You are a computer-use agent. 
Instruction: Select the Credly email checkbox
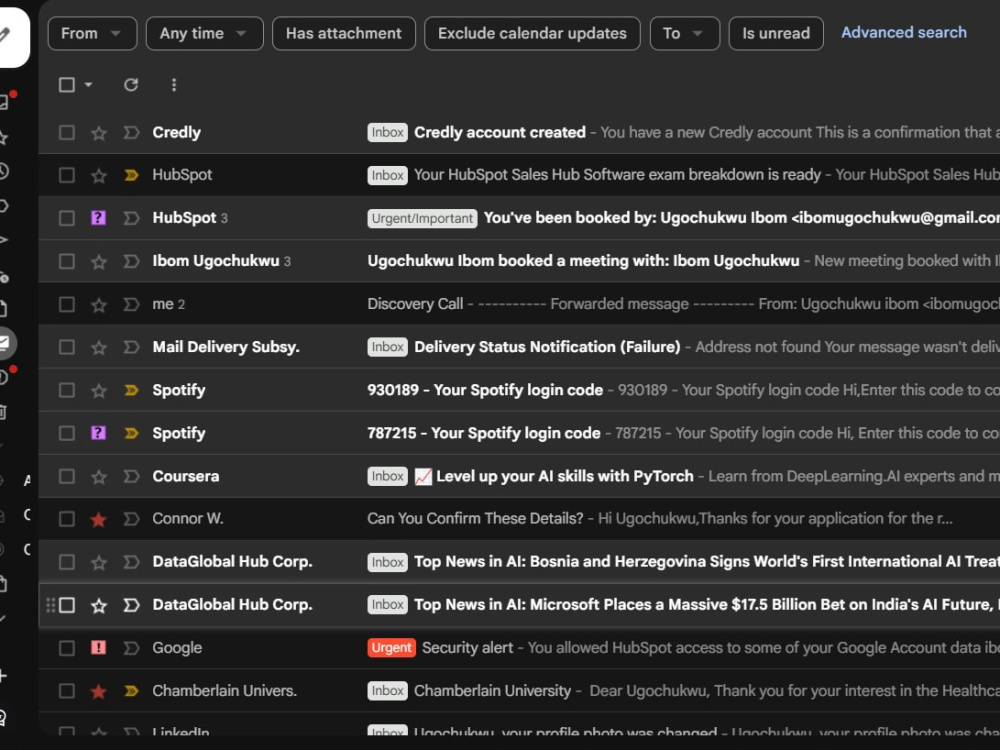click(67, 133)
